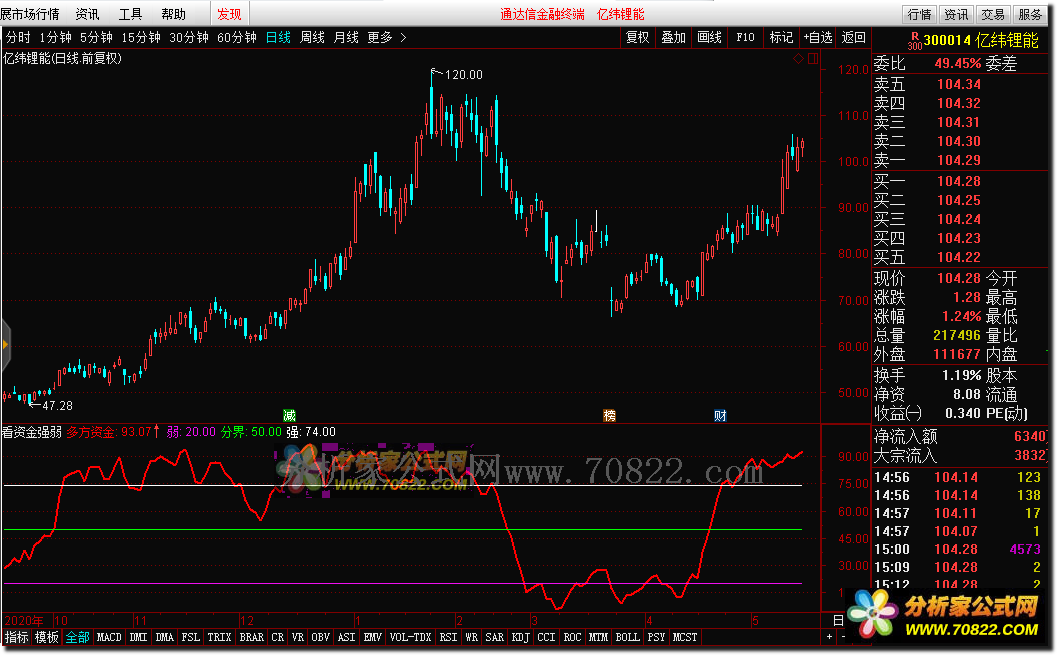
Task: Click the diamond icon at the chart corner
Action: pyautogui.click(x=798, y=59)
